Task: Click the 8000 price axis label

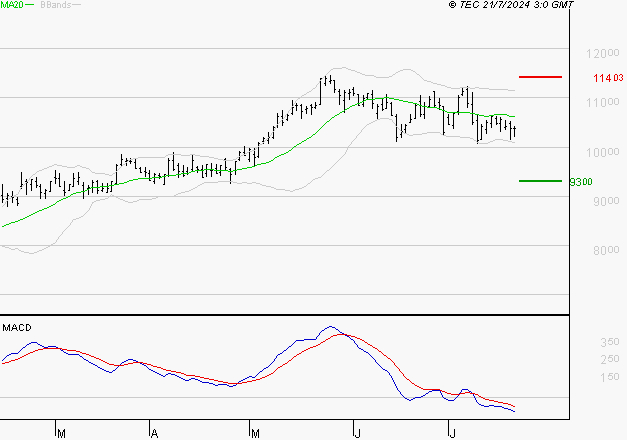Action: 606,250
